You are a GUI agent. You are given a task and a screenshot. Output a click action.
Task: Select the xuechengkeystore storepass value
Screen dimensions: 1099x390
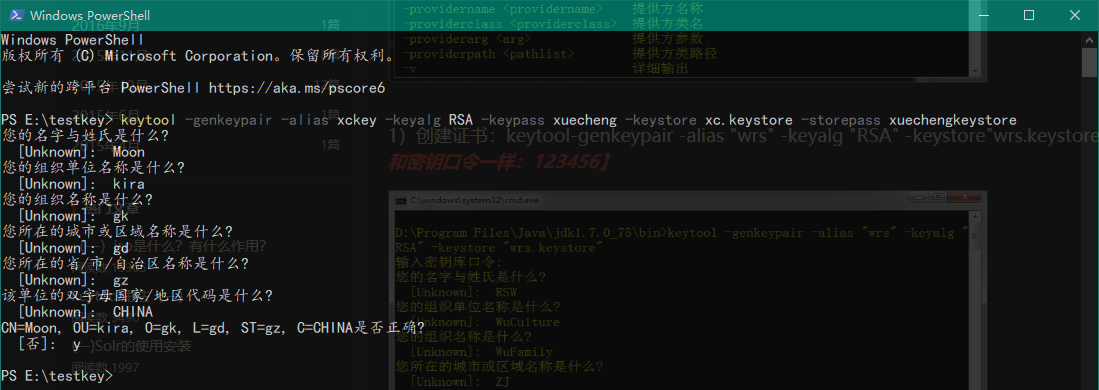[953, 120]
